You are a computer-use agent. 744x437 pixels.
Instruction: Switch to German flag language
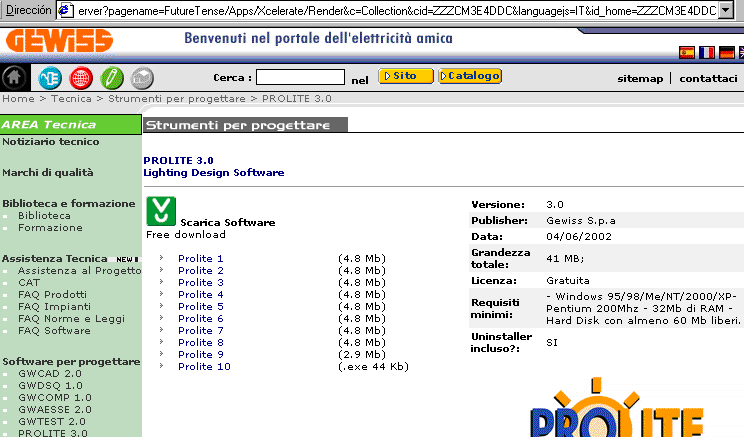click(x=726, y=52)
